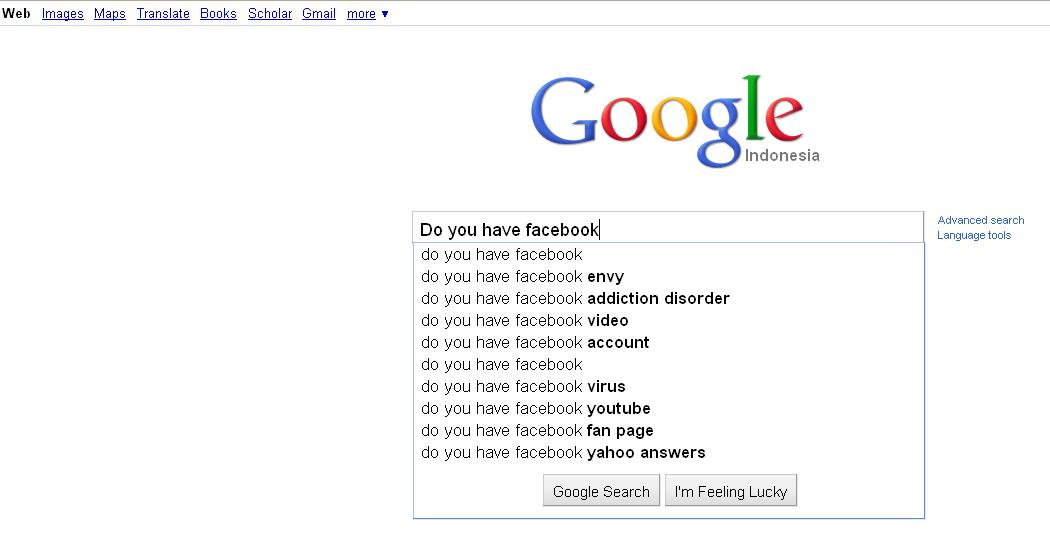Select 'facebook yahoo answers' suggestion

(x=668, y=453)
